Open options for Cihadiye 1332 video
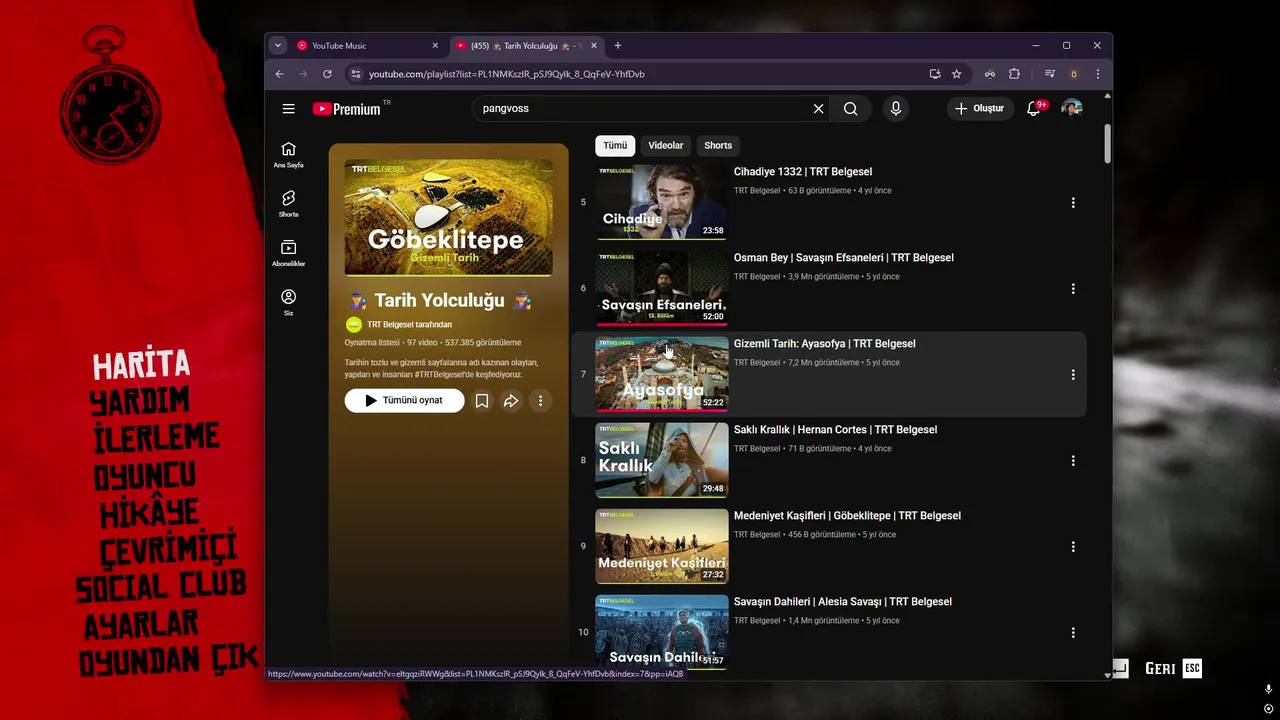 [x=1073, y=203]
